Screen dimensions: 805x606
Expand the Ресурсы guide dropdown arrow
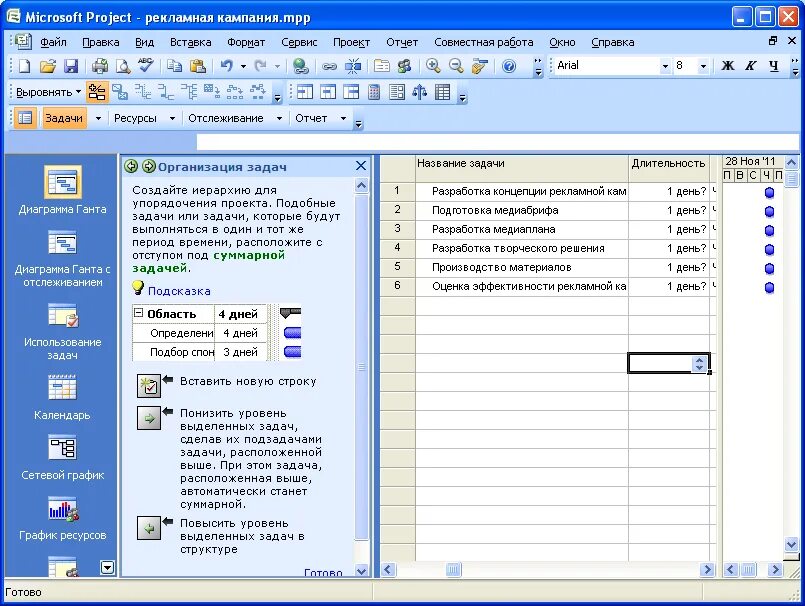coord(172,118)
